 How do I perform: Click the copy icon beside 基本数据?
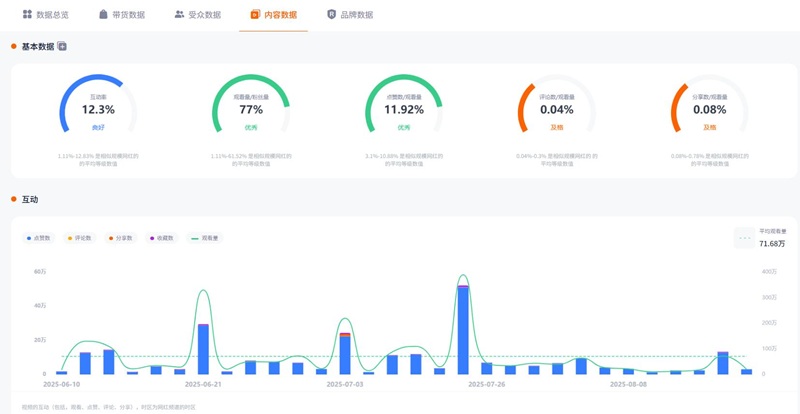[62, 47]
